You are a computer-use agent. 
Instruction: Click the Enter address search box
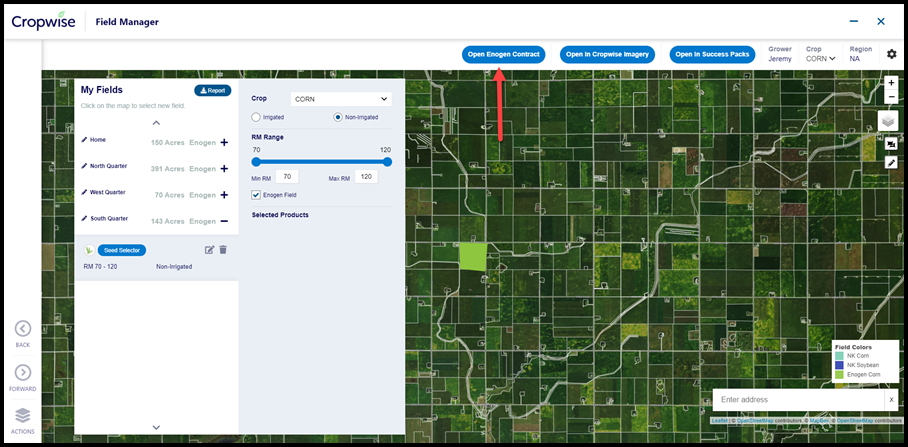799,400
